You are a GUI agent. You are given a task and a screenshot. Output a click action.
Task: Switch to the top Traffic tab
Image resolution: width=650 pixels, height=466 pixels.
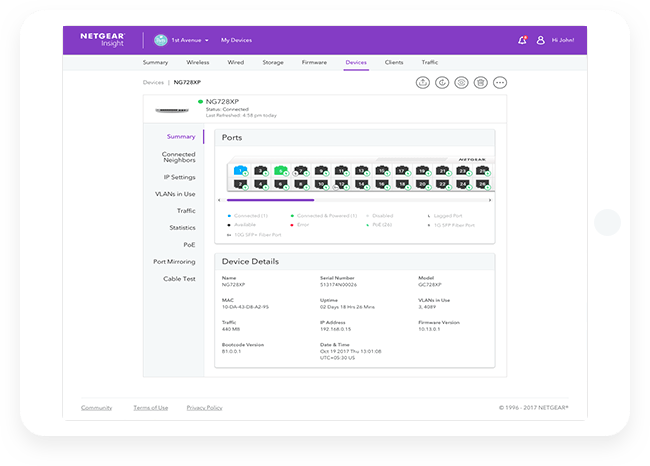point(430,63)
